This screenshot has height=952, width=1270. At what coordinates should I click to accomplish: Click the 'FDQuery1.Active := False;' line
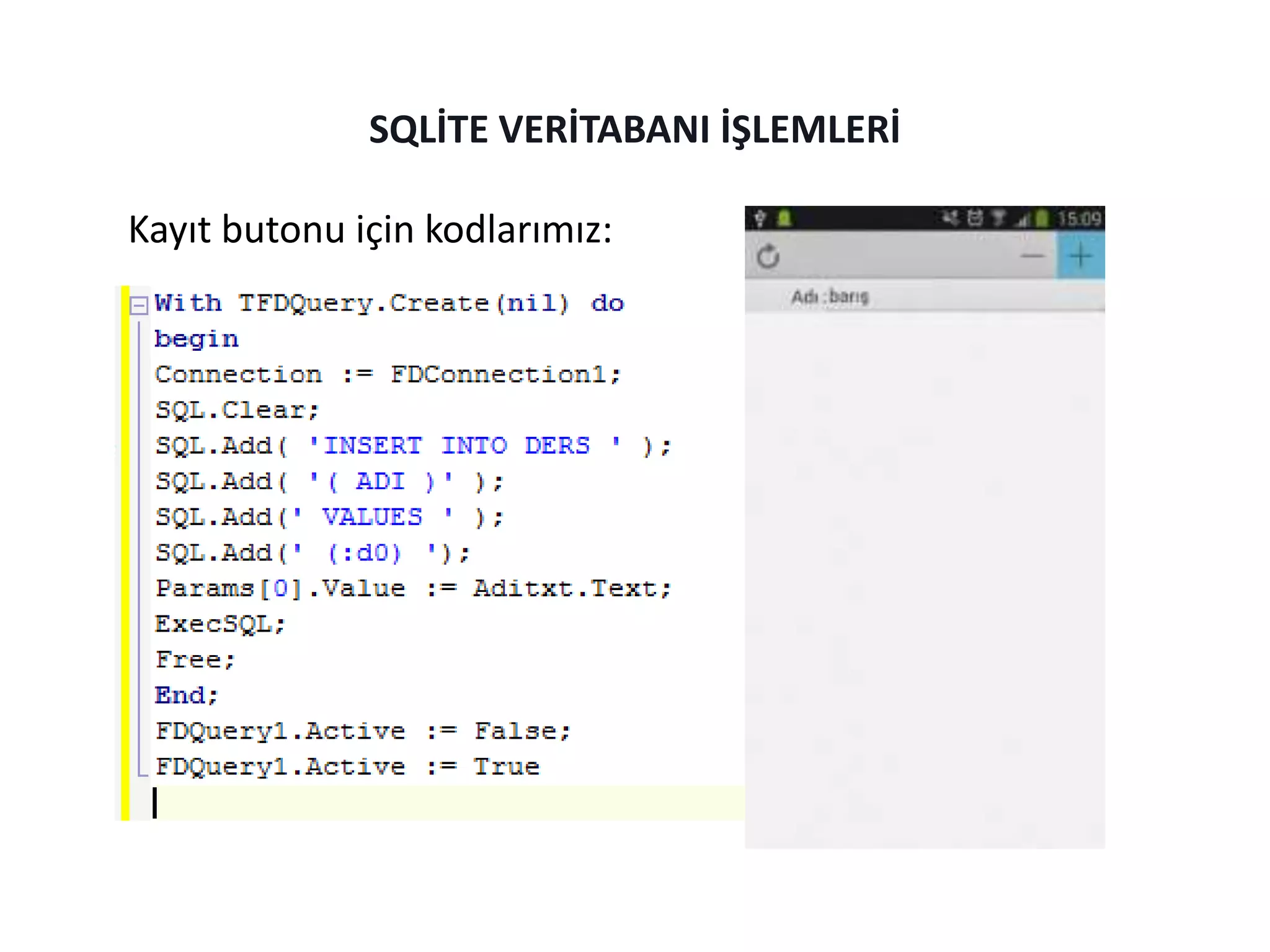(x=363, y=731)
